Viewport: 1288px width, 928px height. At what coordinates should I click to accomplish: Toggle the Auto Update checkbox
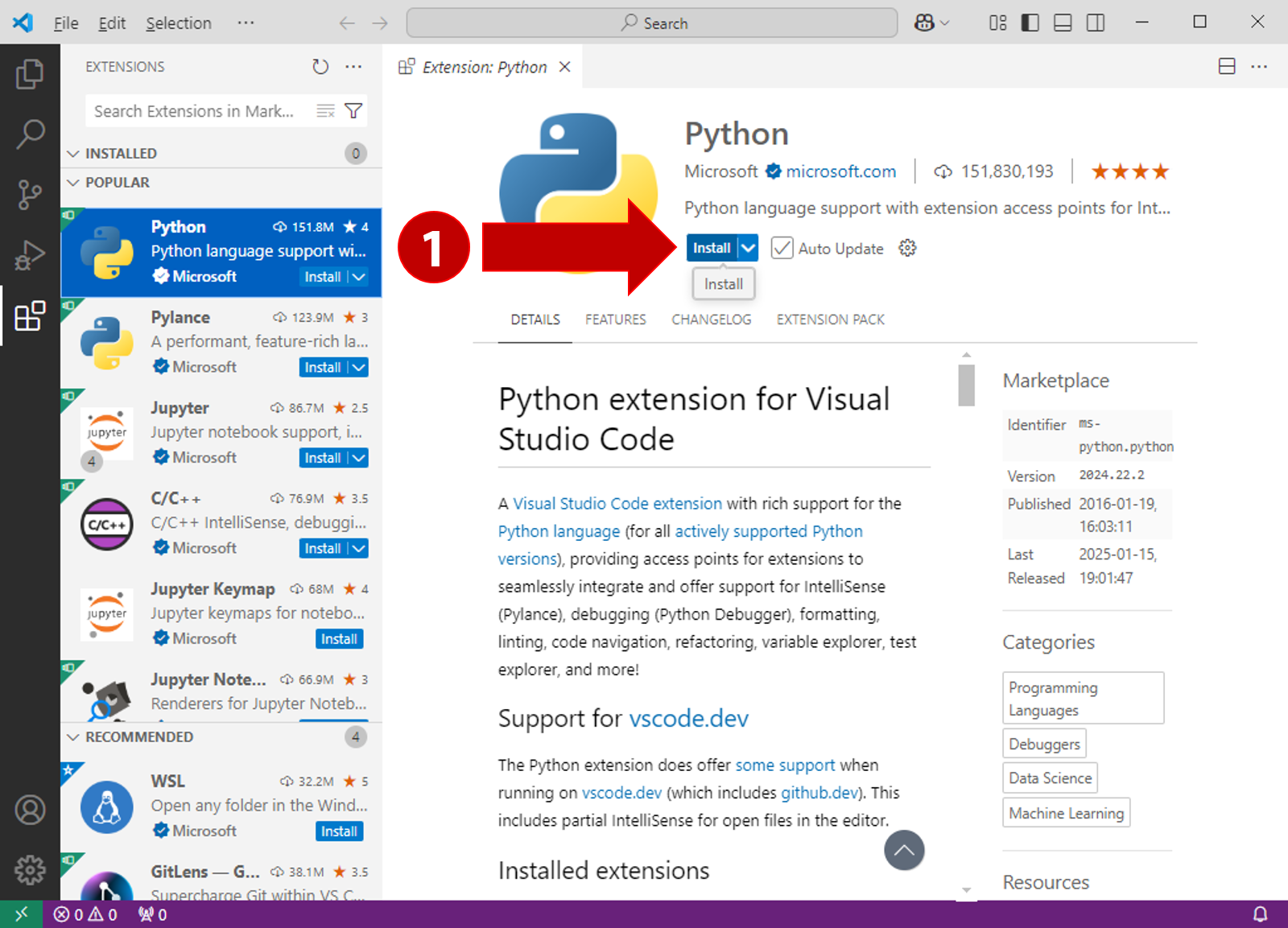click(782, 248)
